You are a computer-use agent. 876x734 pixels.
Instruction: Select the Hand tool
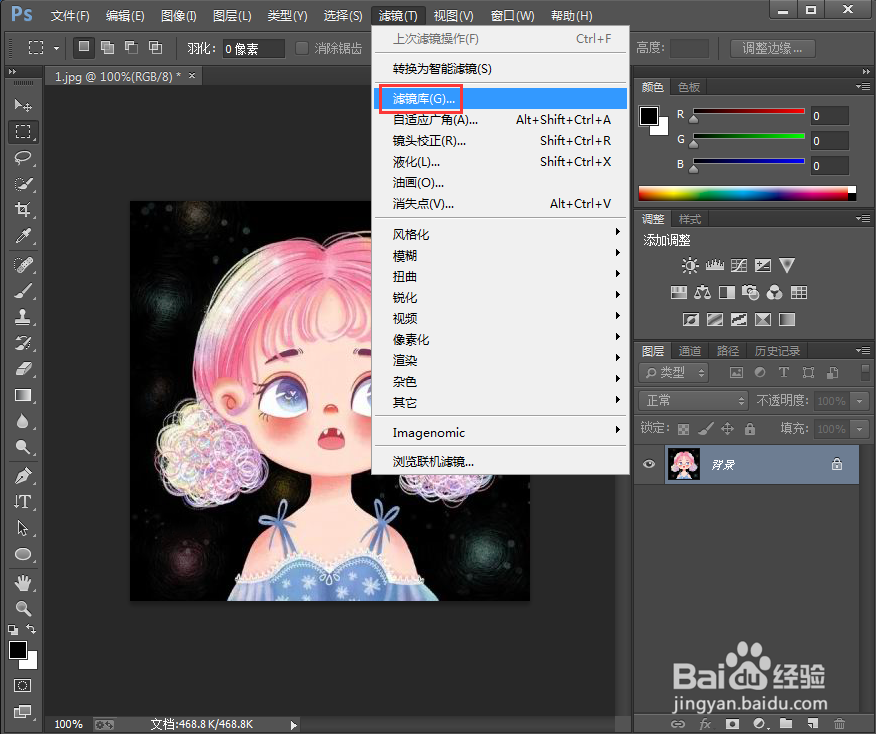23,583
